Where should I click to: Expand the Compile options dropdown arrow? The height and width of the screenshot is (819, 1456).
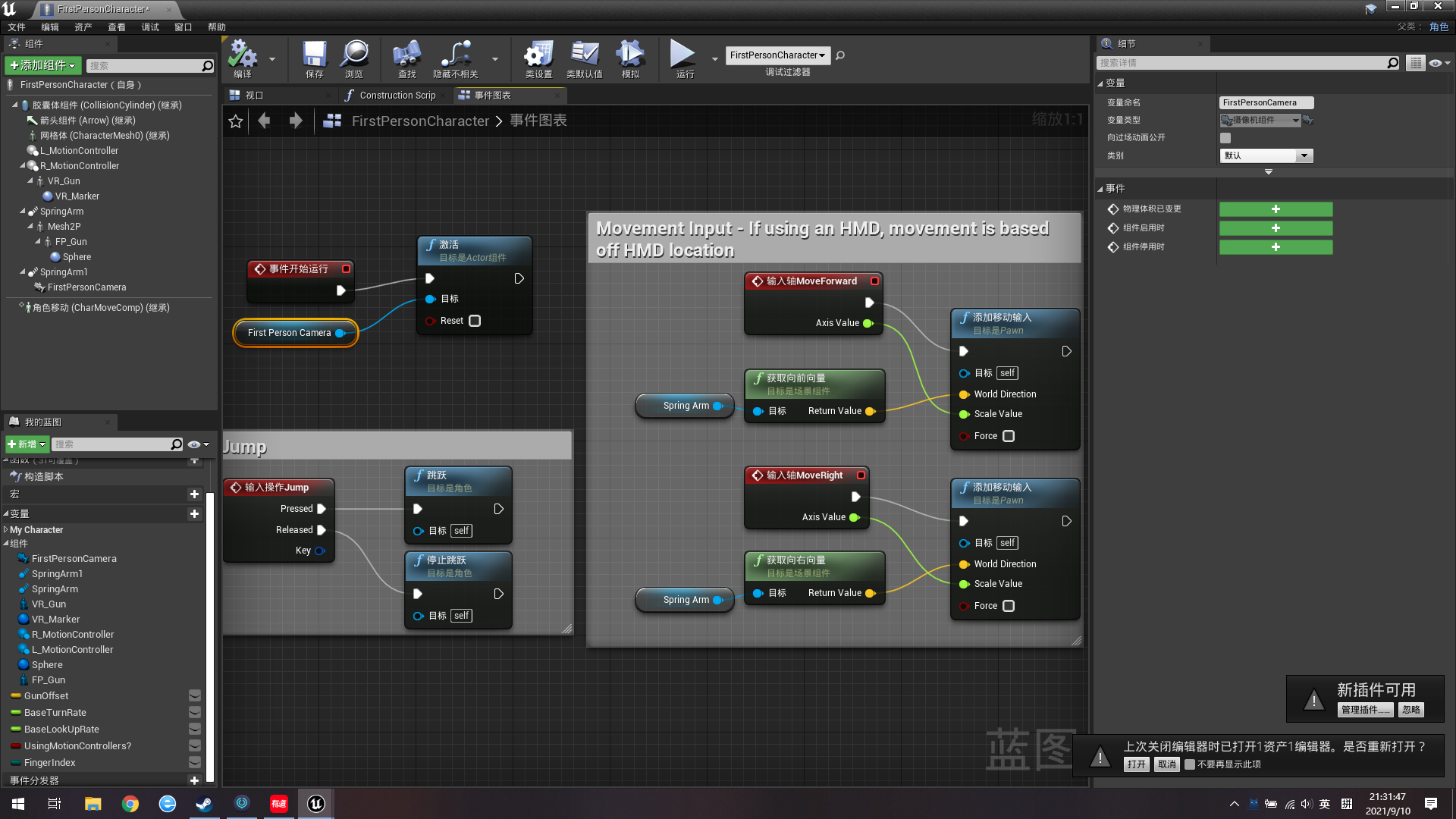click(x=272, y=58)
